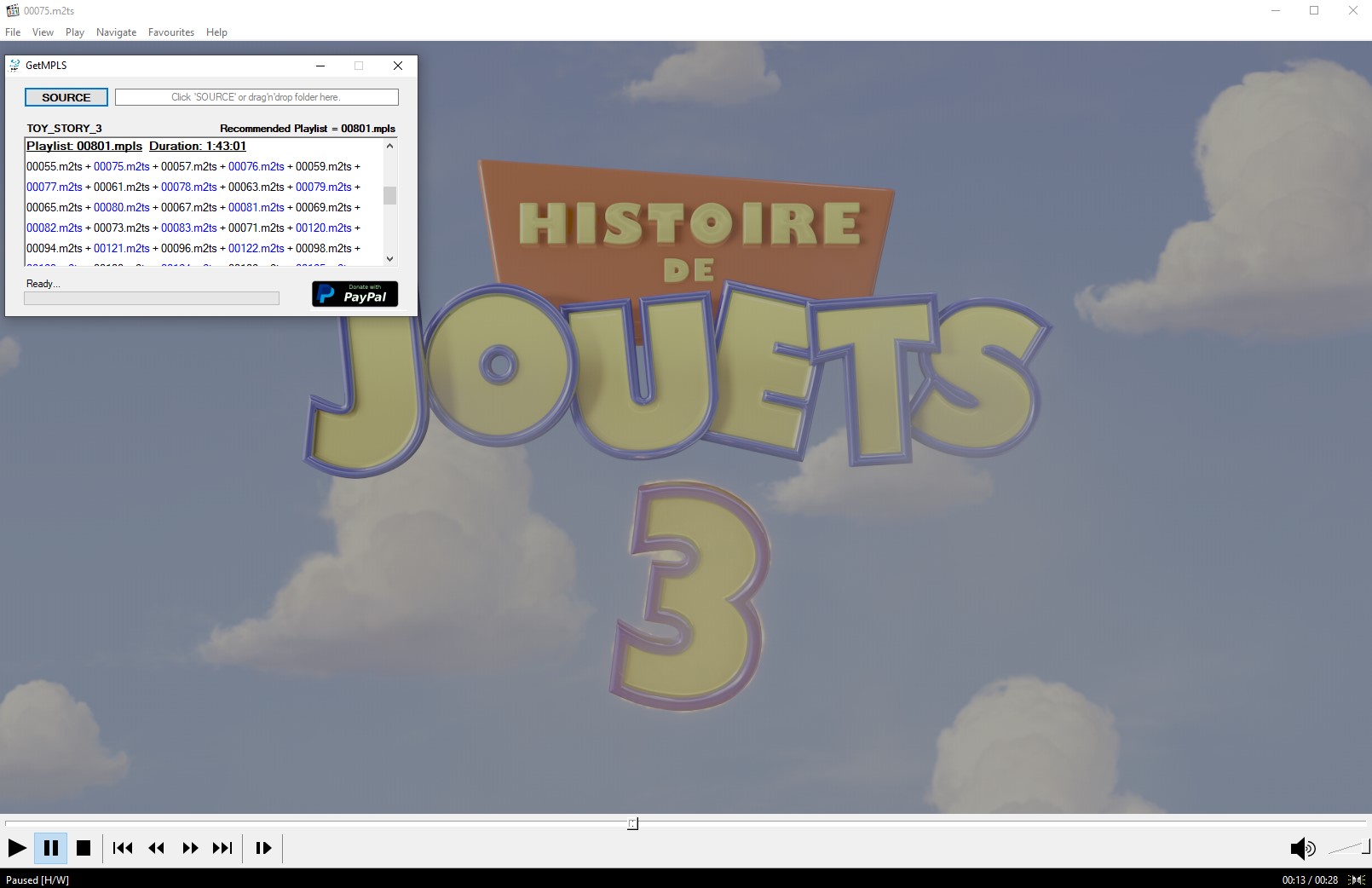Open the Help menu
This screenshot has height=888, width=1372.
coord(216,32)
